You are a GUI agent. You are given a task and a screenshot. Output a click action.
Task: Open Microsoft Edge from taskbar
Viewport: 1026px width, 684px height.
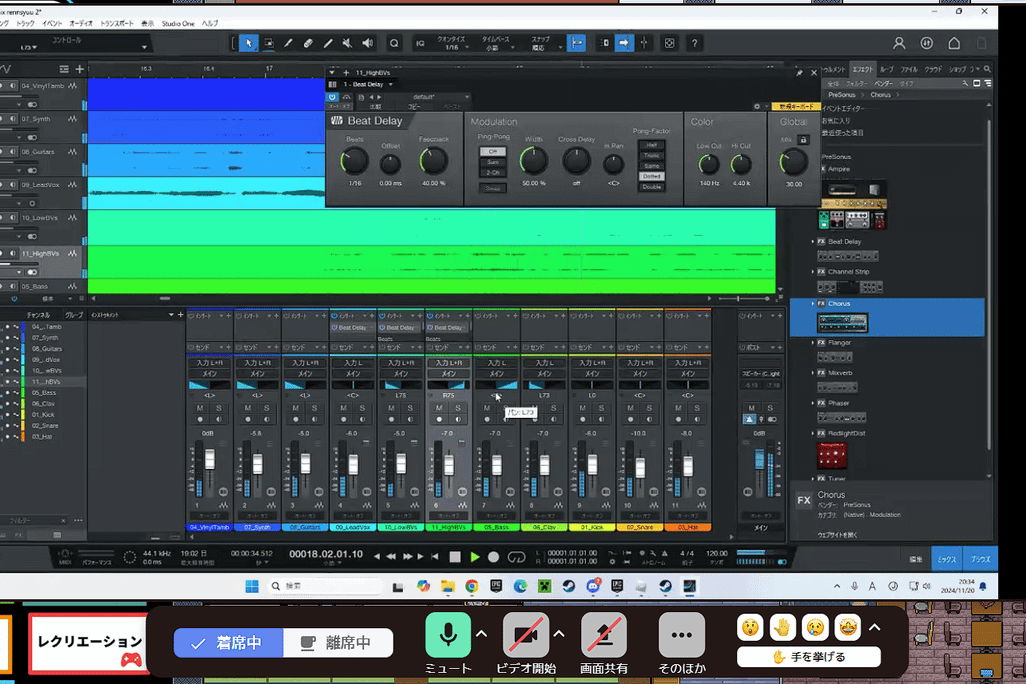tap(520, 586)
